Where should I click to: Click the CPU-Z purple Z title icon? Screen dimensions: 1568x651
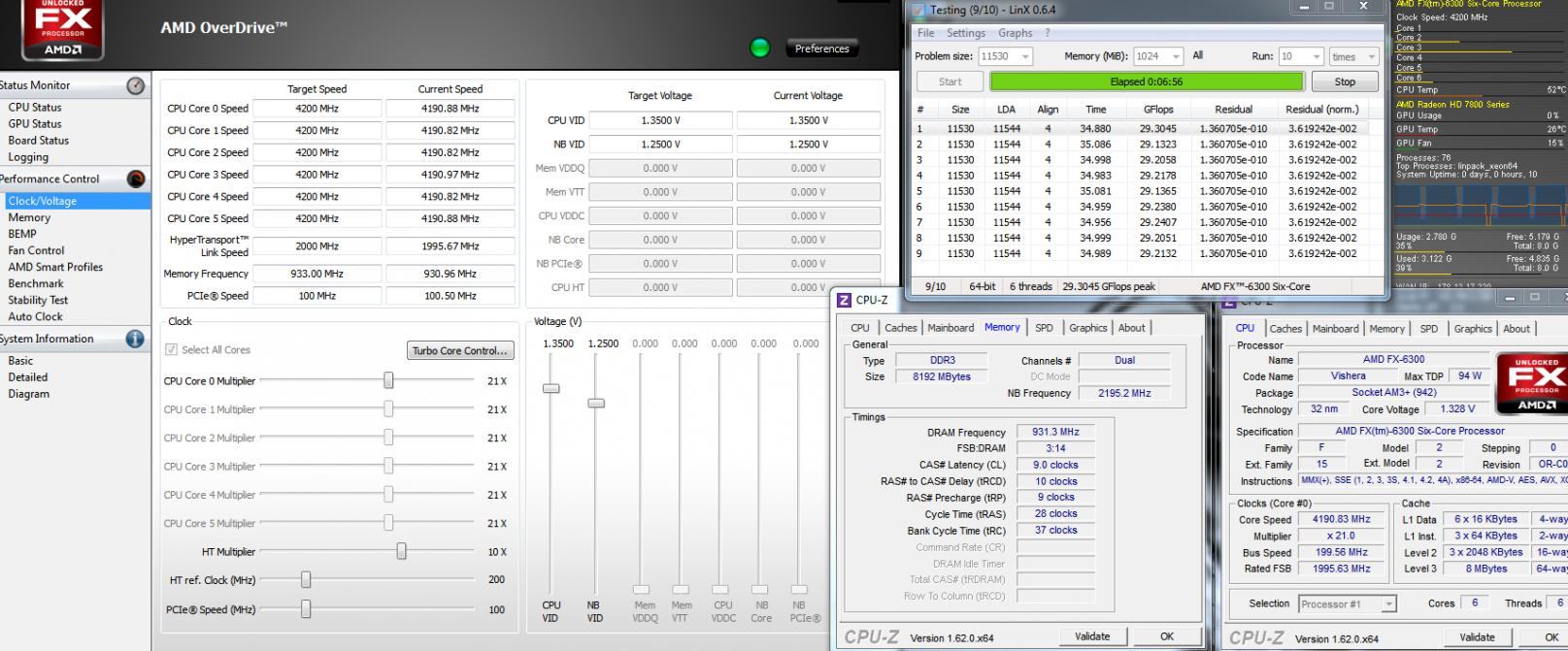(844, 300)
